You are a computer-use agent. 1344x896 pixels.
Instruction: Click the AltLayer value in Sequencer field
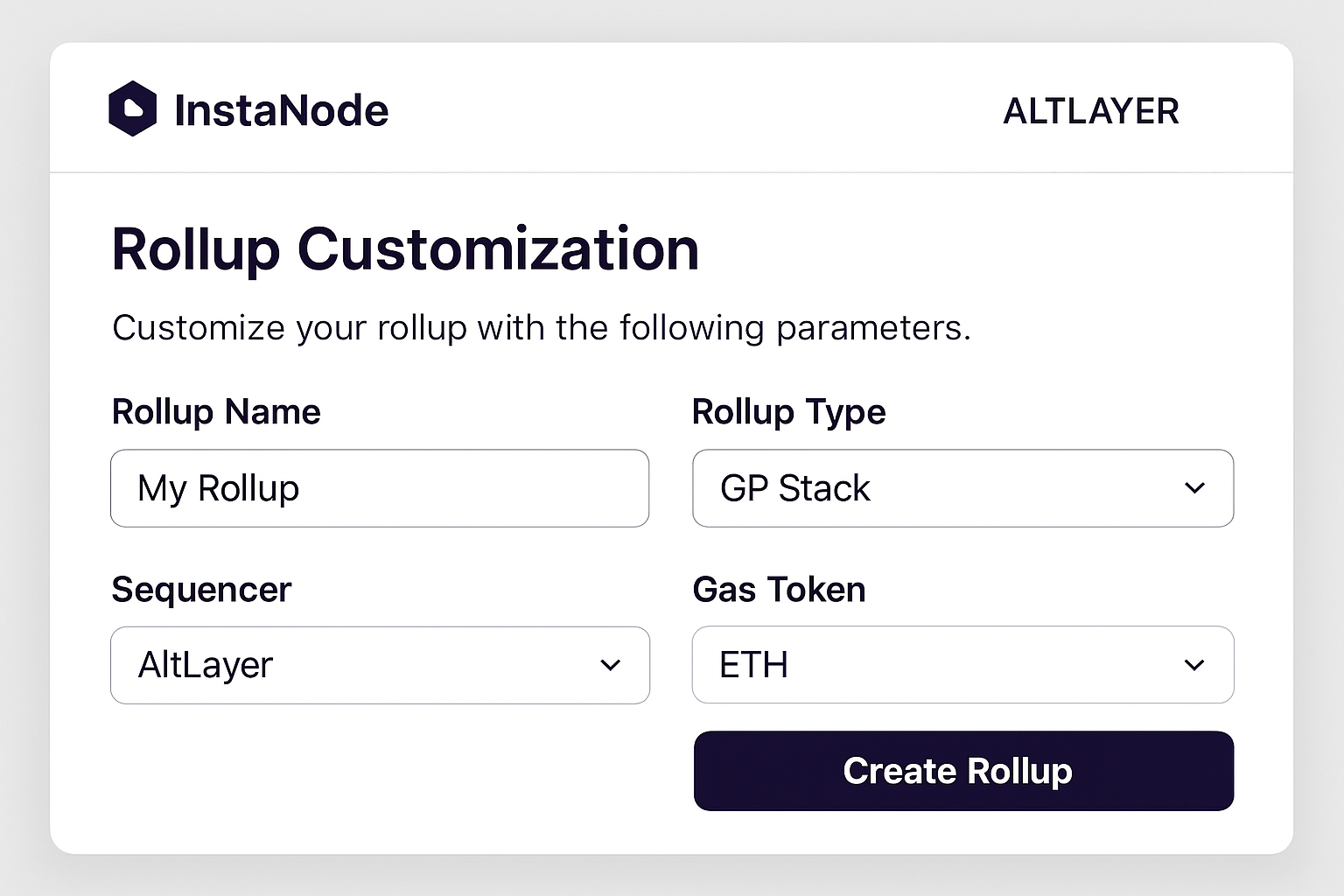(204, 665)
